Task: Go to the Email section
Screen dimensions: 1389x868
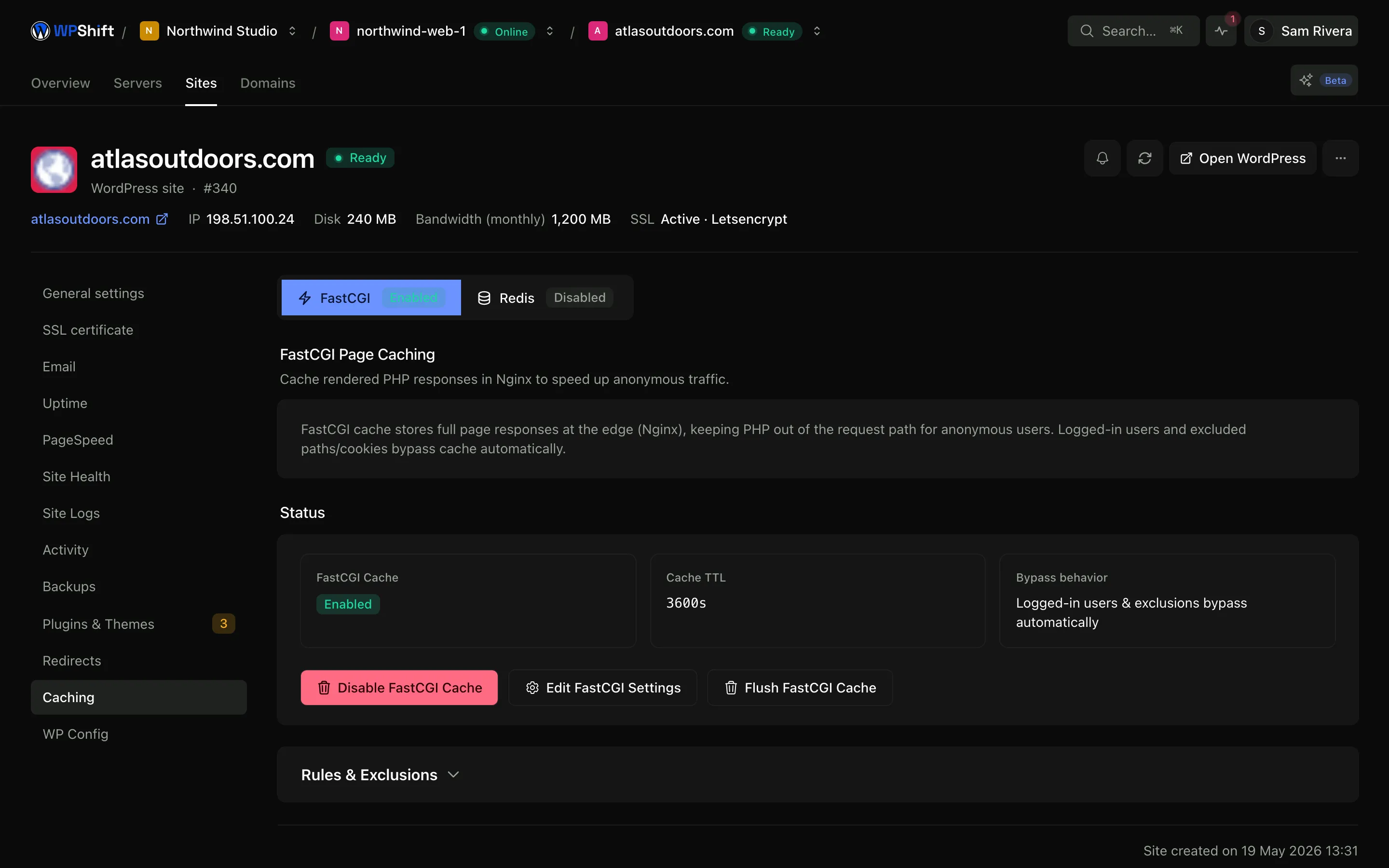Action: pos(139,367)
